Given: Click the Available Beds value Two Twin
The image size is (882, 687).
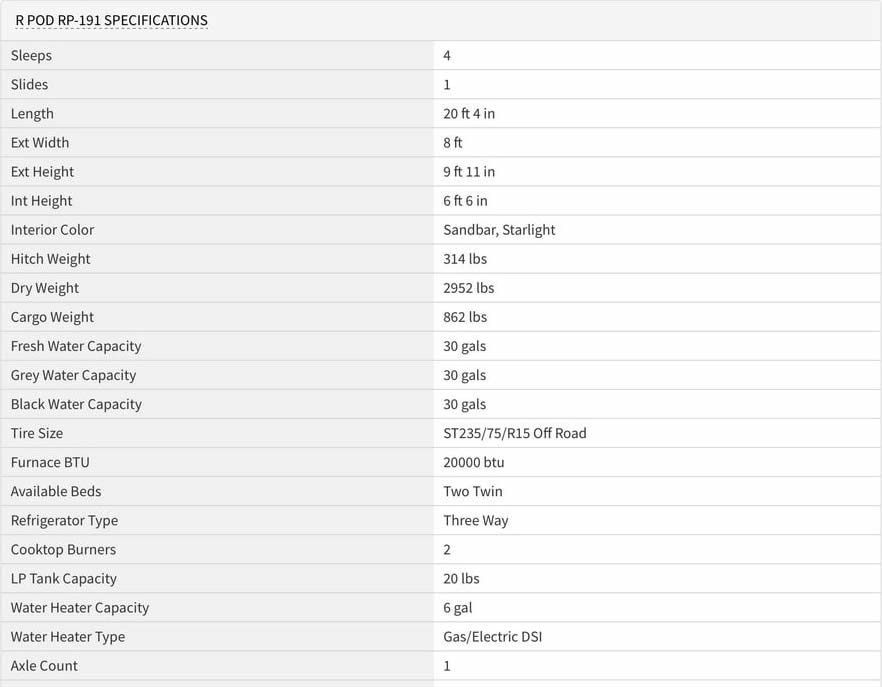Looking at the screenshot, I should (x=472, y=491).
